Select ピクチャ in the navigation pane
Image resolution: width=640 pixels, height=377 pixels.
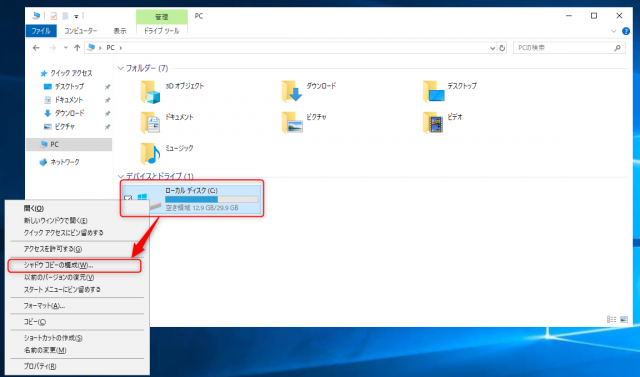click(x=59, y=126)
